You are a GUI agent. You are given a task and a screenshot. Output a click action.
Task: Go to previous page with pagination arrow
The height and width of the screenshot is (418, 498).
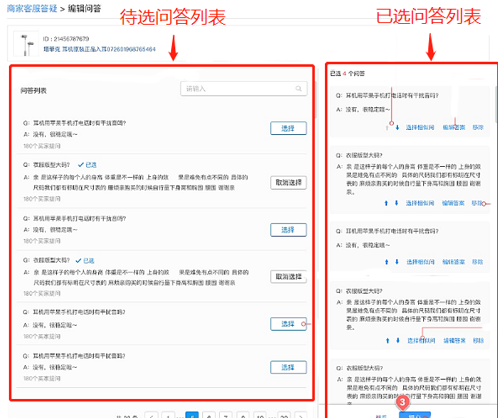pos(151,415)
